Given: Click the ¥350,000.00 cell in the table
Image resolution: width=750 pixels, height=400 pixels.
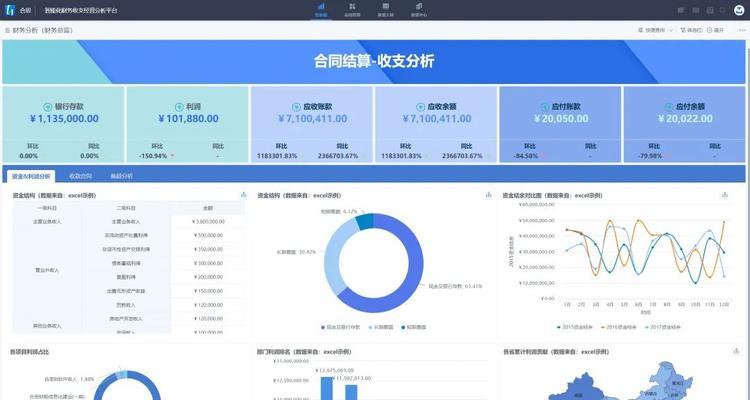Looking at the screenshot, I should pyautogui.click(x=209, y=249).
